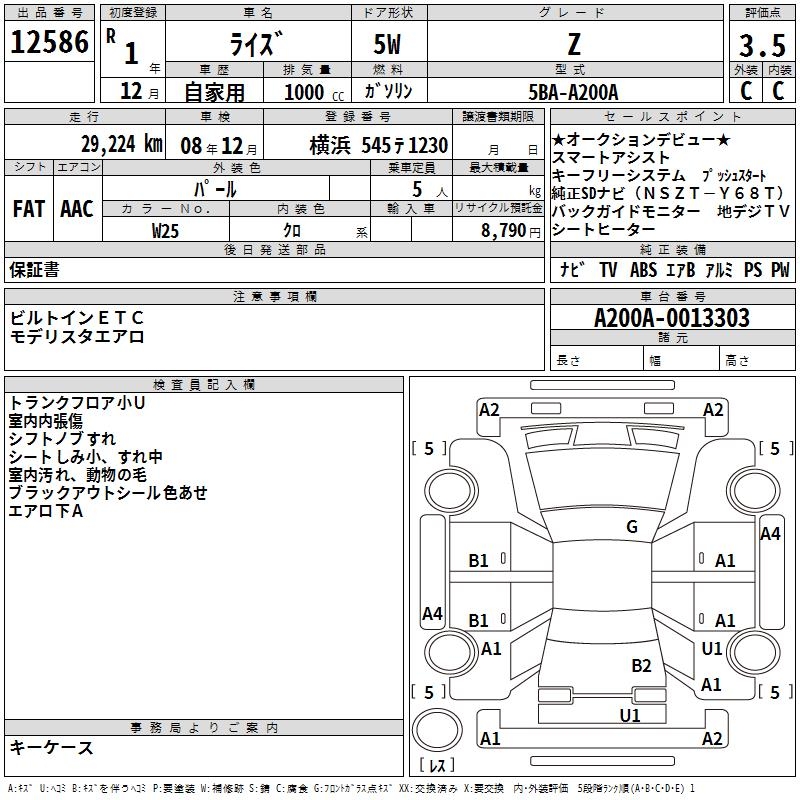800x800 pixels.
Task: Select the interior color クロ
Action: click(x=292, y=230)
